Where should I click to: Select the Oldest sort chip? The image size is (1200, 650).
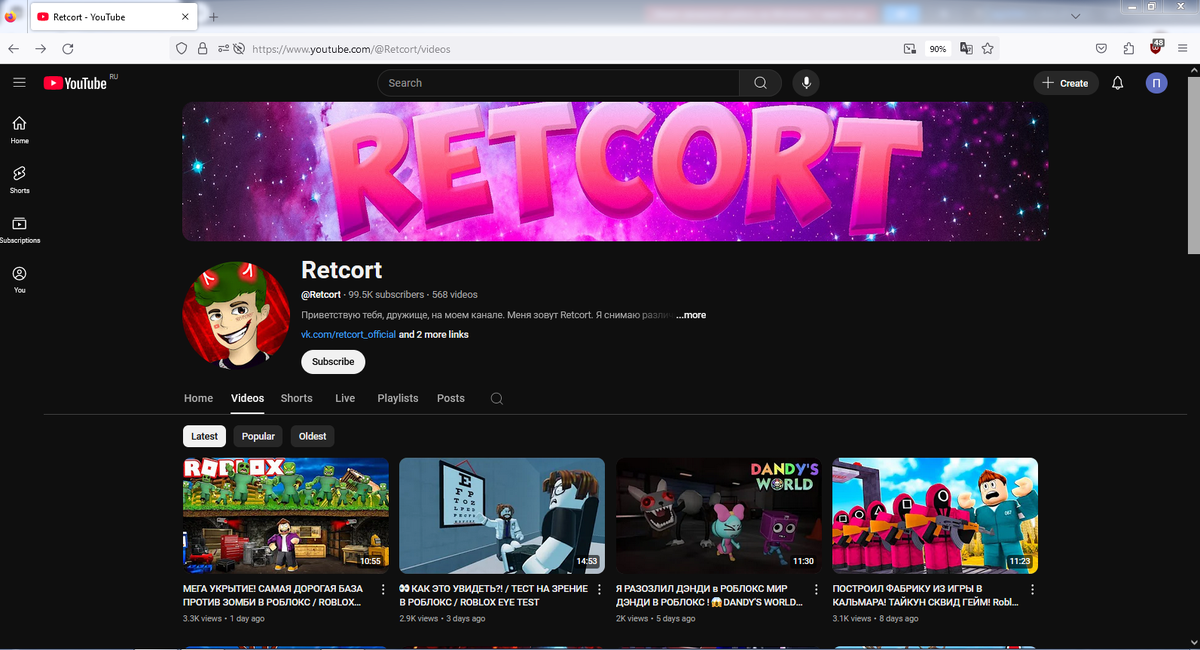313,436
